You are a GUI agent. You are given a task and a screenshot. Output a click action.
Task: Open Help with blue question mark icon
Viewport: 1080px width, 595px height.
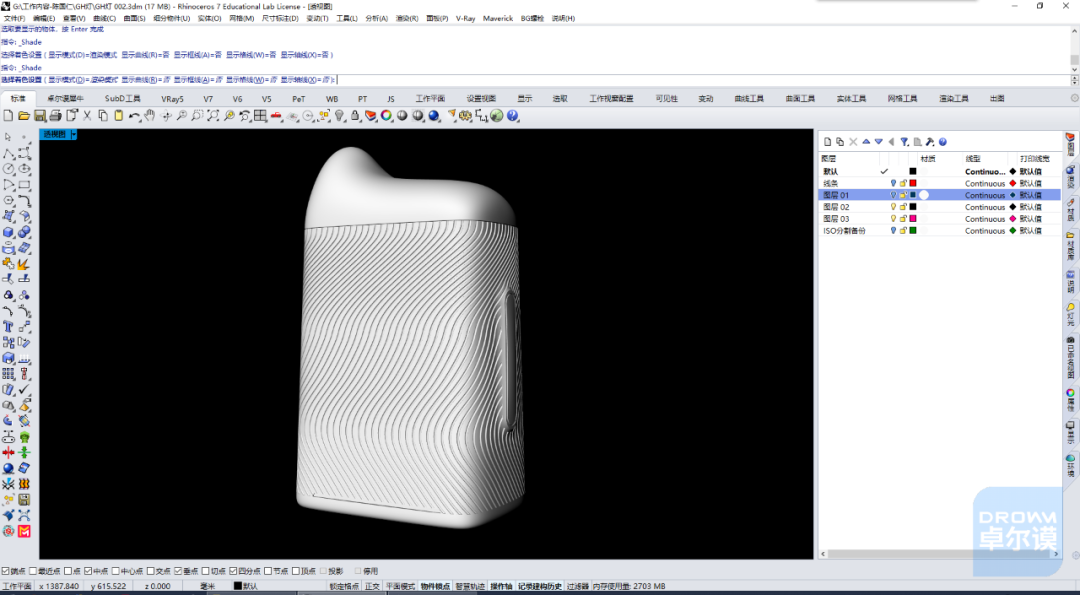[x=512, y=116]
